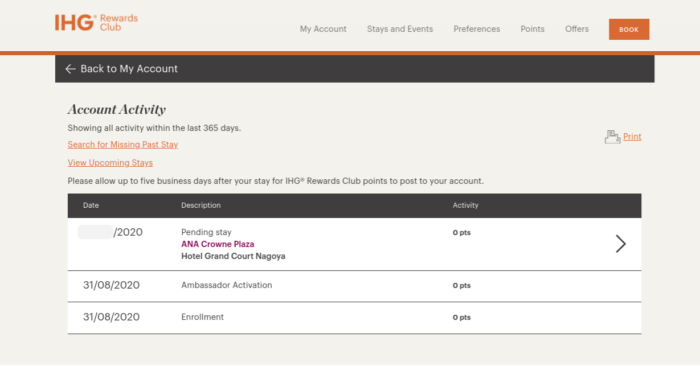
Task: Click the orange BOOK button
Action: click(629, 29)
